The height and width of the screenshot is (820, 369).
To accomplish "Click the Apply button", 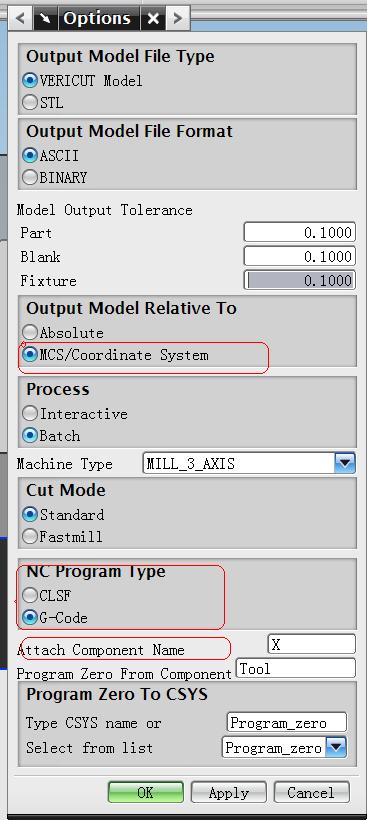I will pos(229,793).
